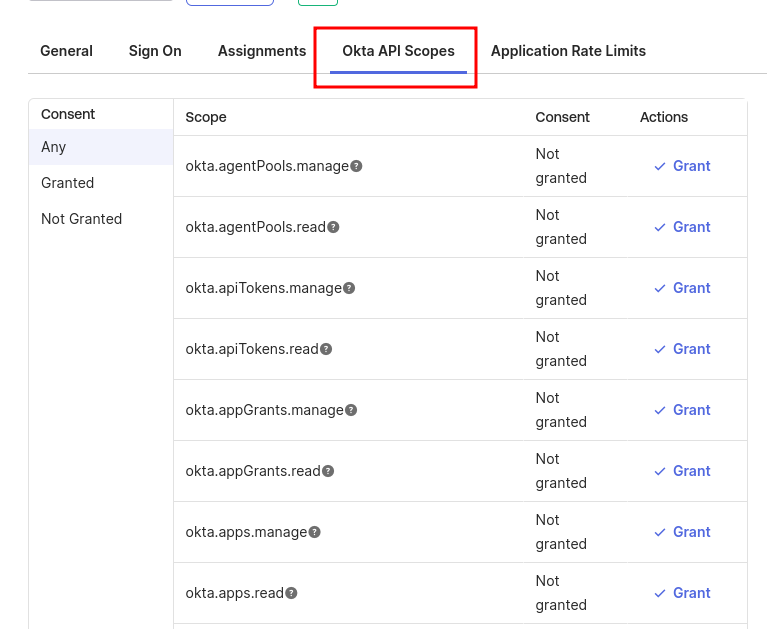Grant the okta.agentPools.manage scope
767x629 pixels.
682,166
